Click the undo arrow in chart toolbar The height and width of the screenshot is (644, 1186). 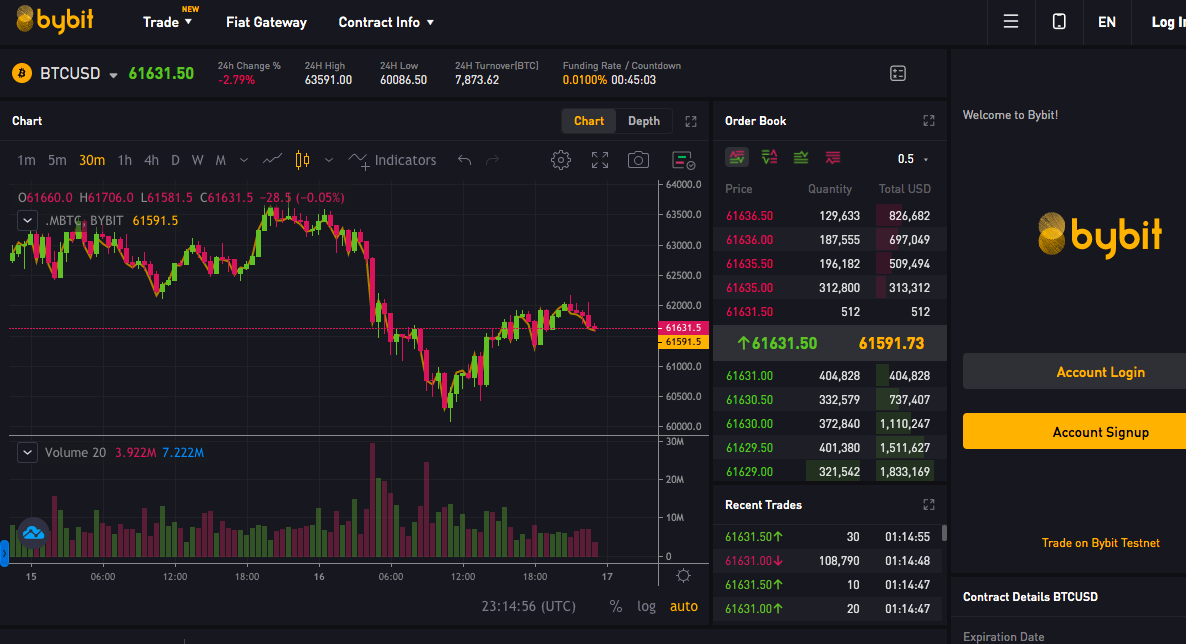[x=464, y=160]
